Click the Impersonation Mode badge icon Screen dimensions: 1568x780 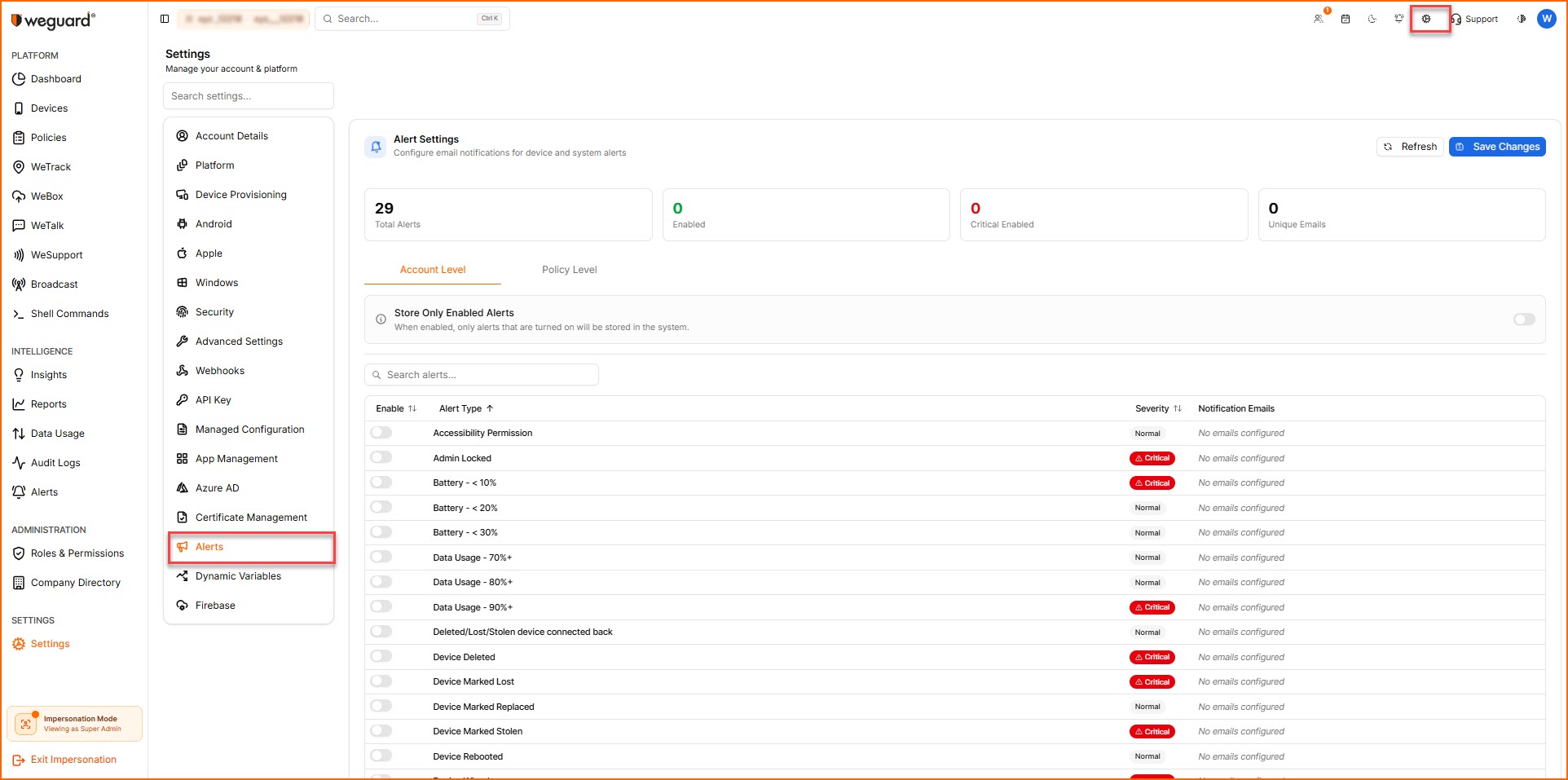pyautogui.click(x=26, y=724)
